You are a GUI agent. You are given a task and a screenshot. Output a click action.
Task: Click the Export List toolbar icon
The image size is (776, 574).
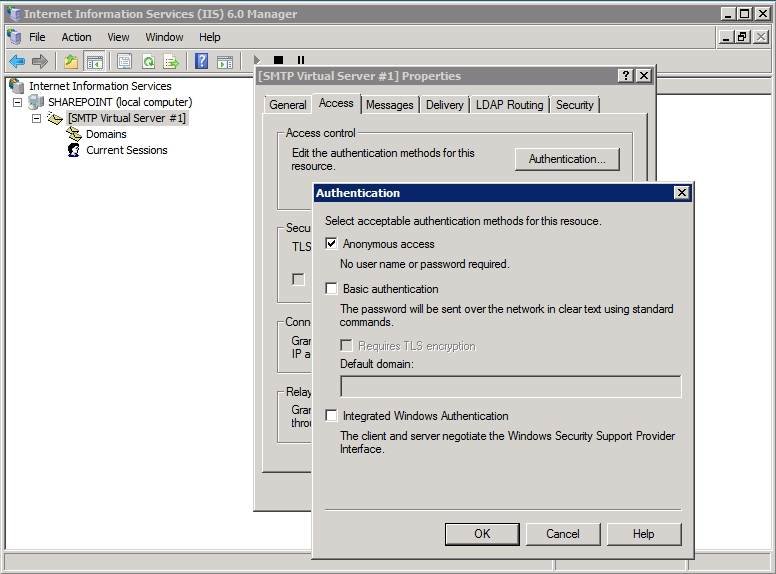[x=171, y=61]
